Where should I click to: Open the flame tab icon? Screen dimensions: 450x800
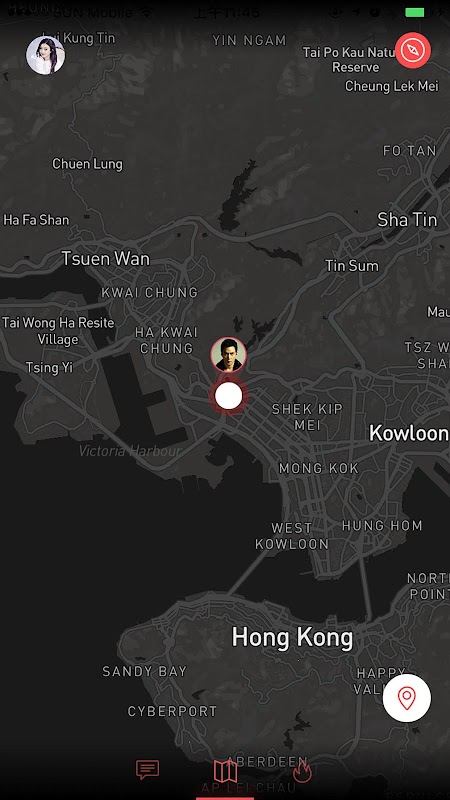coord(302,770)
